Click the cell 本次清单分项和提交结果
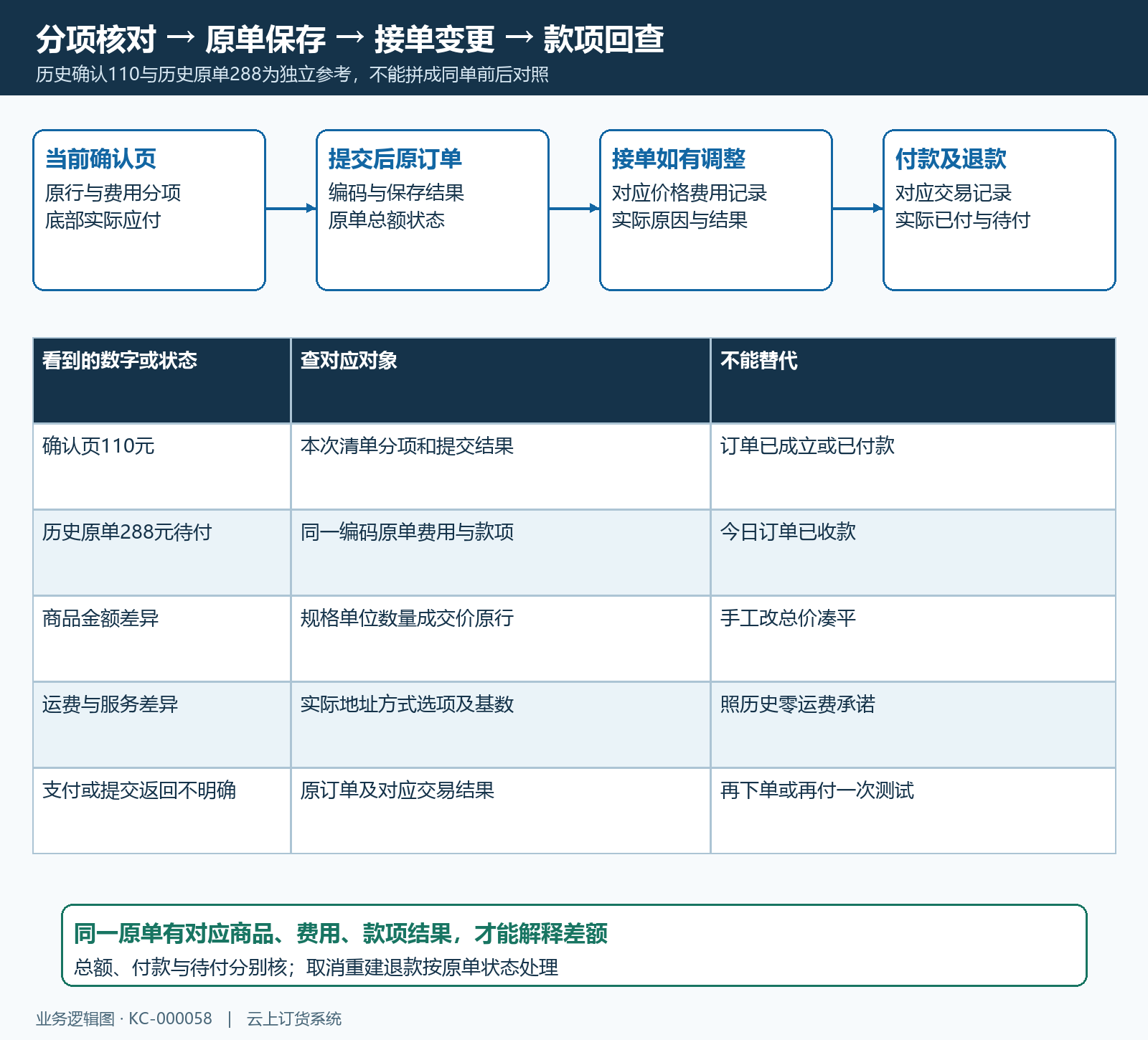 click(501, 466)
